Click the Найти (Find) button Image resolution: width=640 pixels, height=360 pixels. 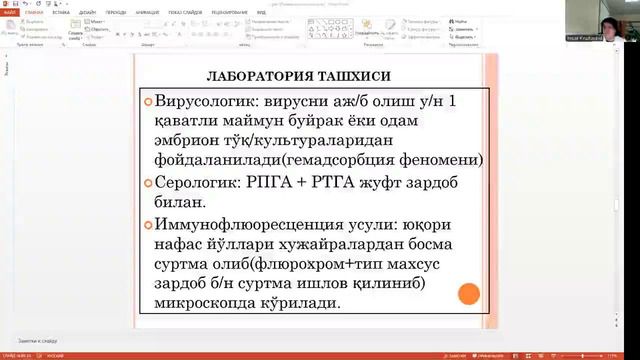coord(458,21)
